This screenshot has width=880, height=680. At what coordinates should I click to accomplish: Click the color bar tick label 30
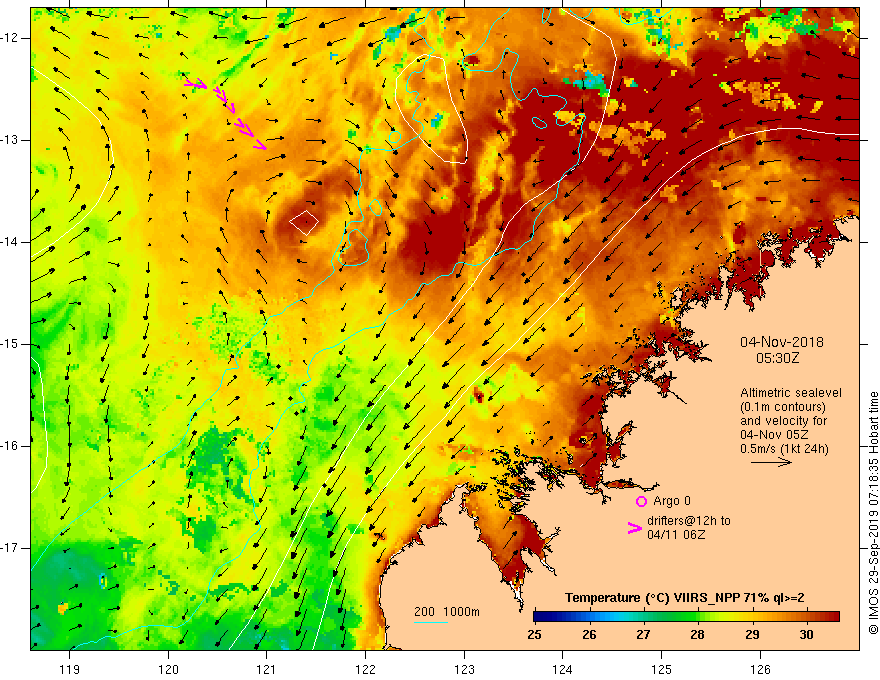click(806, 635)
